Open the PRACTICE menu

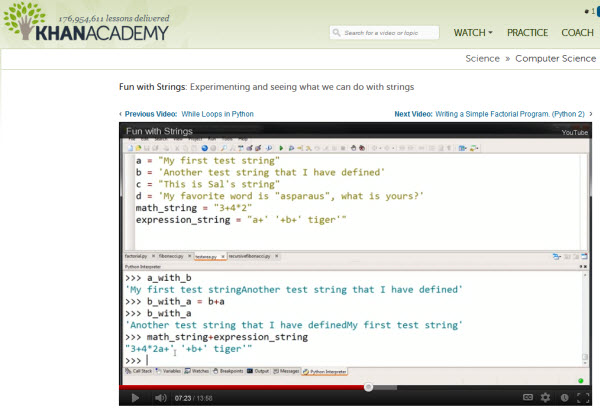527,33
